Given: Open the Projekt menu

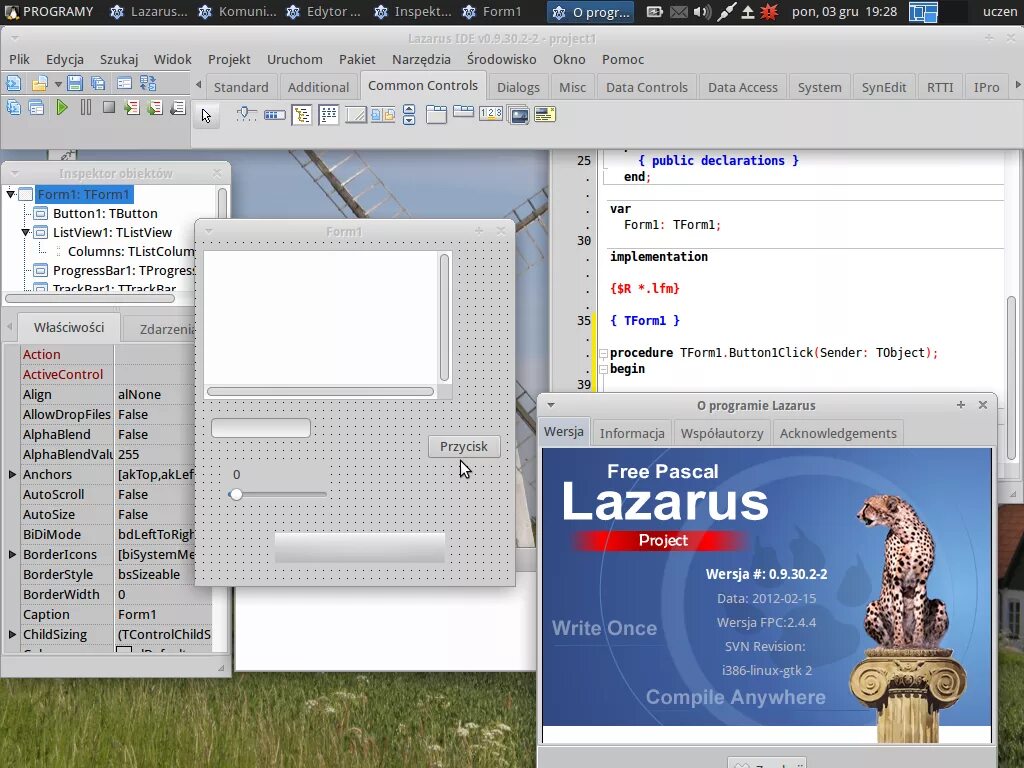Looking at the screenshot, I should [229, 59].
